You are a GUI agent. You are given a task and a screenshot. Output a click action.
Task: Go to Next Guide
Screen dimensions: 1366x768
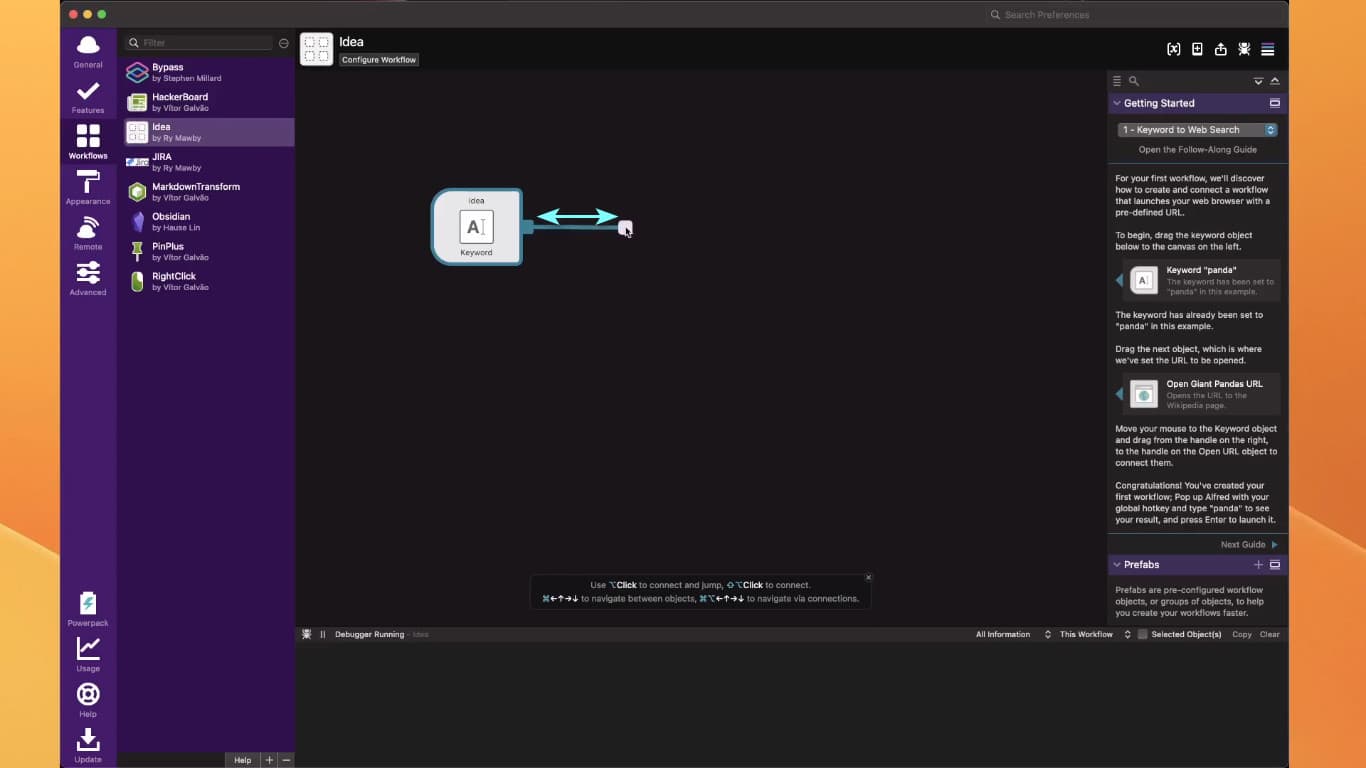[1248, 545]
